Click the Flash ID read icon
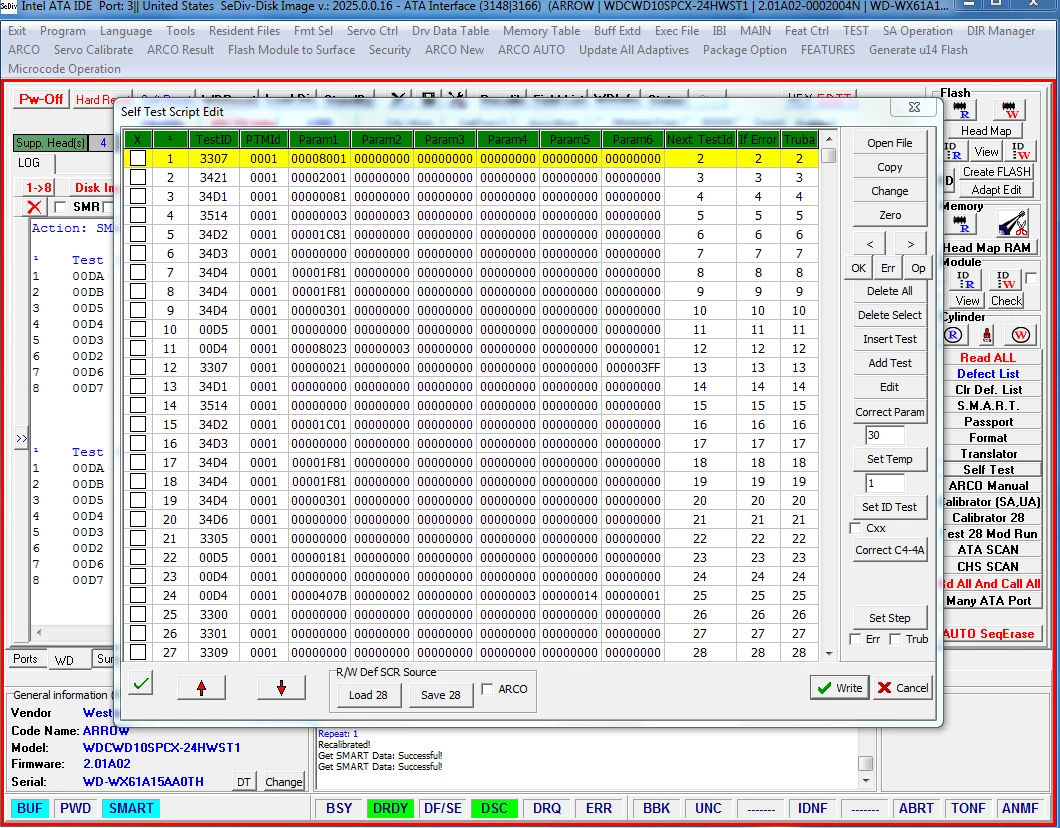The height and width of the screenshot is (828, 1060). 953,151
